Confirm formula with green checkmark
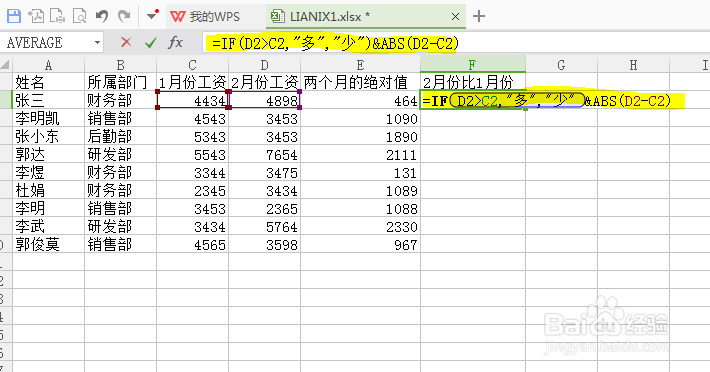 click(x=150, y=43)
